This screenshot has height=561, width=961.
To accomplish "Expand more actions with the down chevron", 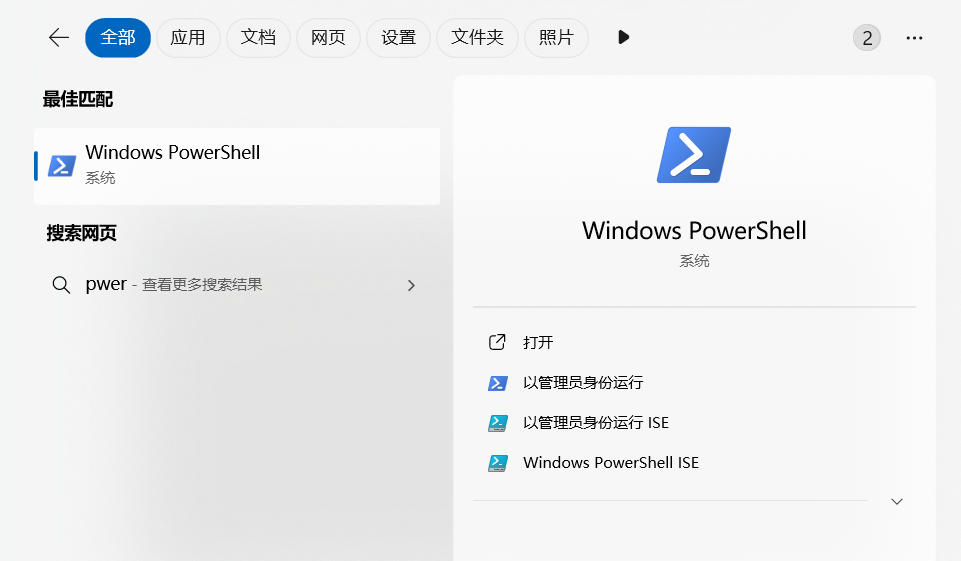I will (896, 501).
